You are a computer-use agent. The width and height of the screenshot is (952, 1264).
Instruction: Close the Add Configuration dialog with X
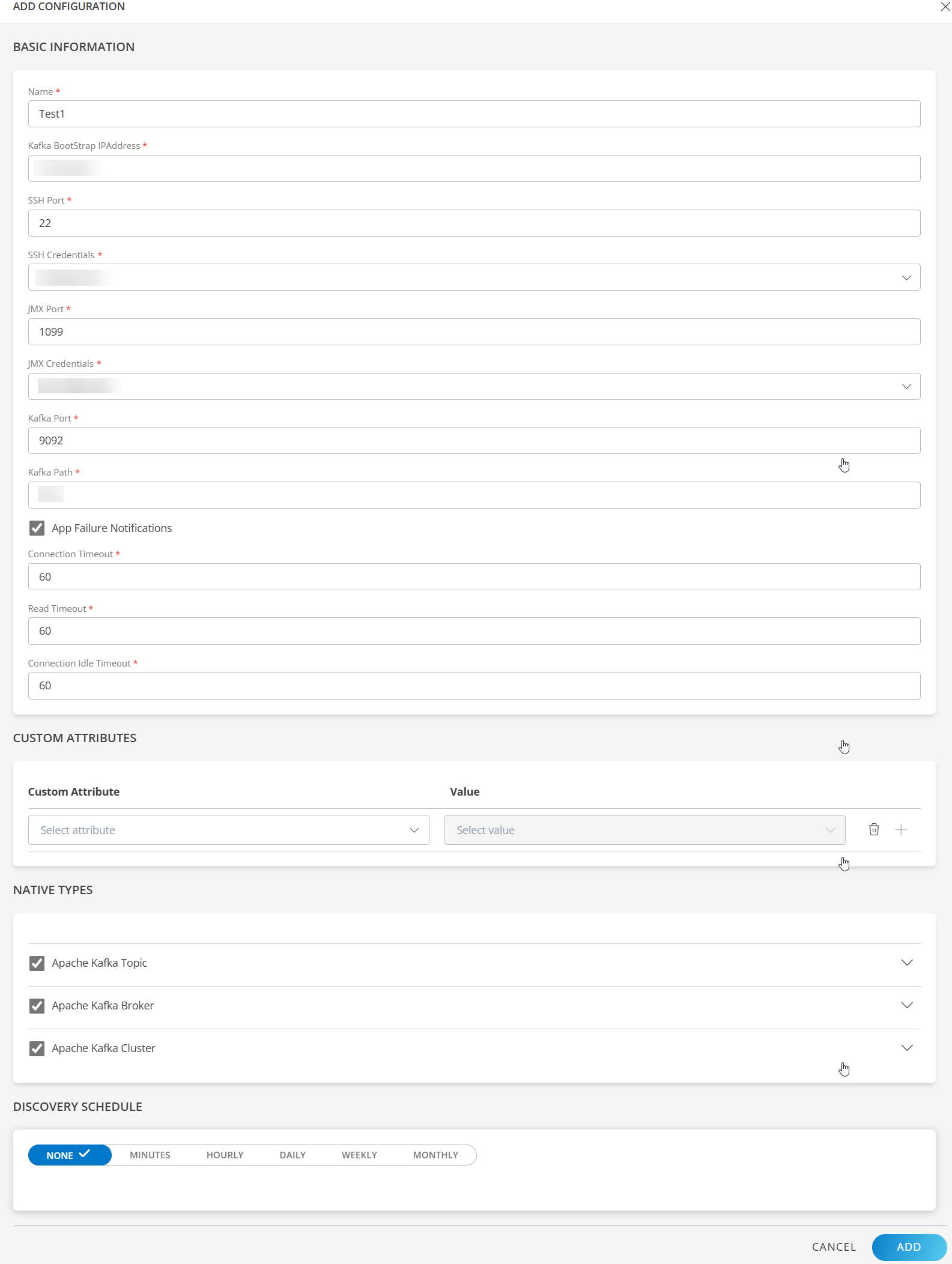point(945,7)
